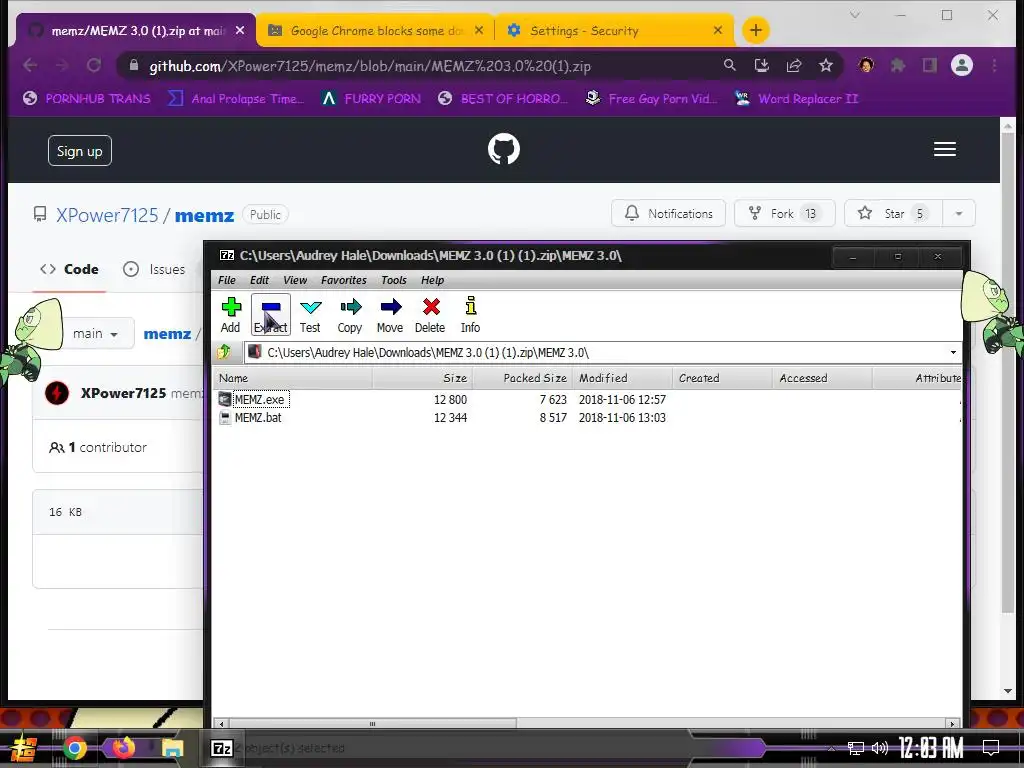Bookmark this page with star icon
The height and width of the screenshot is (768, 1024).
pyautogui.click(x=825, y=65)
